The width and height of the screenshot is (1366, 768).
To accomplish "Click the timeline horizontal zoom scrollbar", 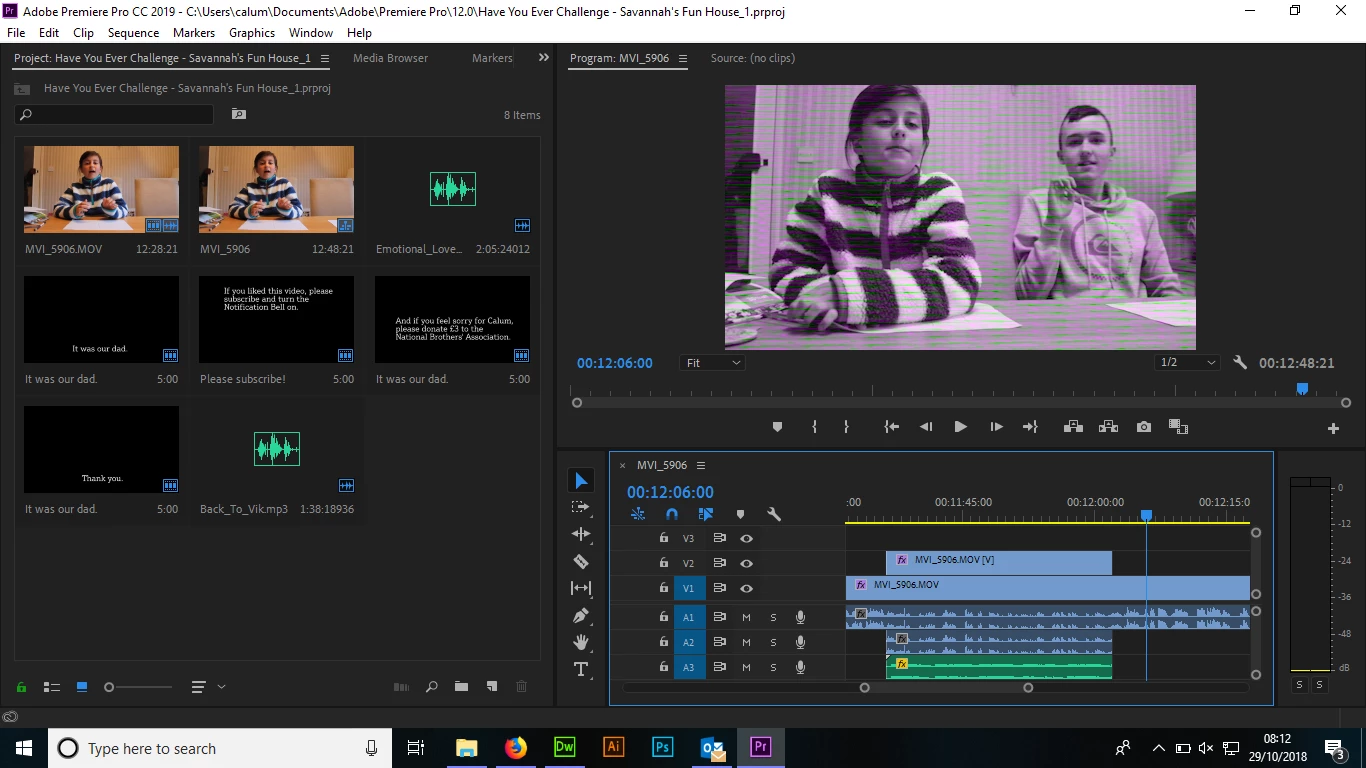I will tap(946, 687).
